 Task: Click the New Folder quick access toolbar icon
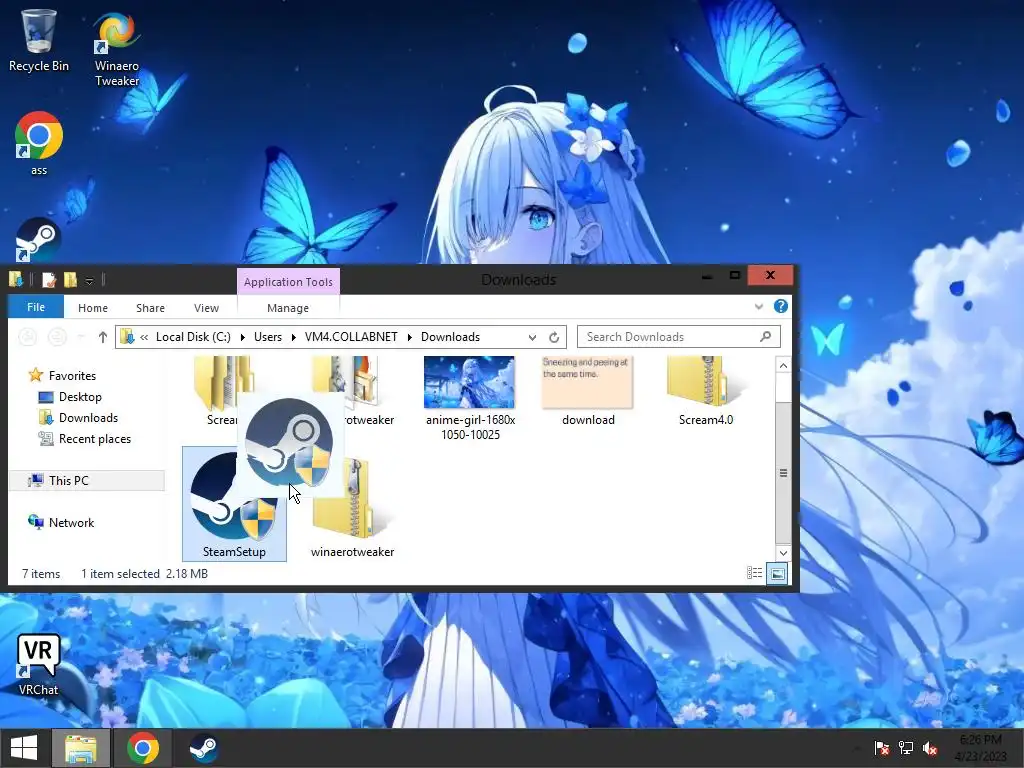[x=70, y=280]
